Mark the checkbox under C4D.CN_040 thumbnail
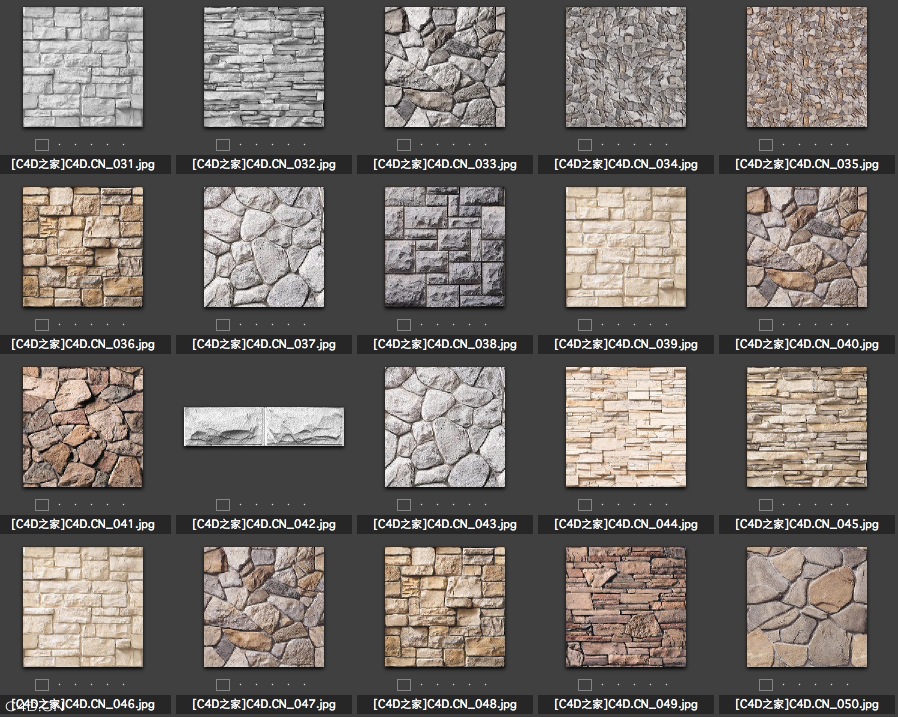Image resolution: width=898 pixels, height=717 pixels. [766, 325]
